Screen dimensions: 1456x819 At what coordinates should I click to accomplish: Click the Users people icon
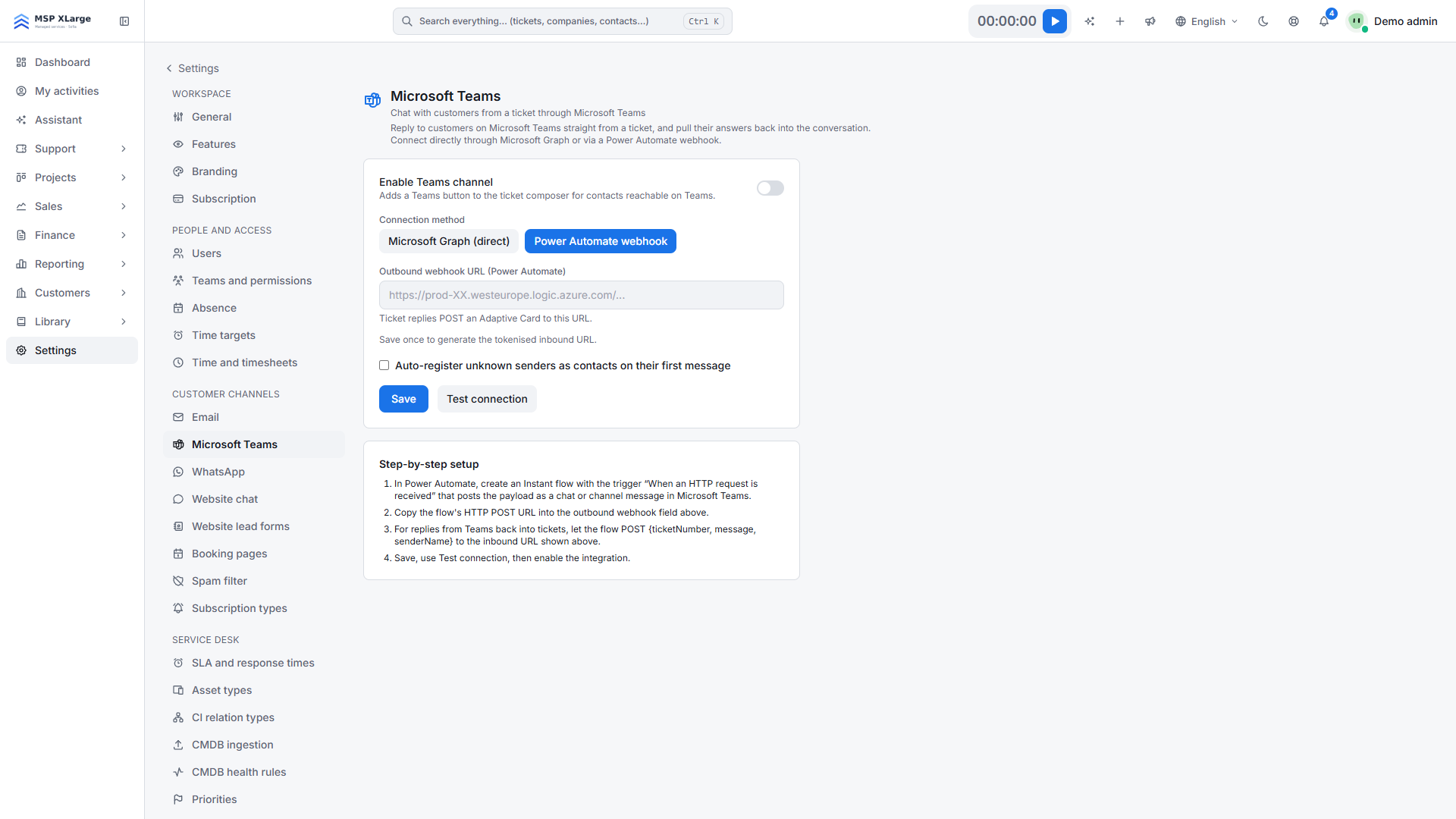click(x=178, y=253)
